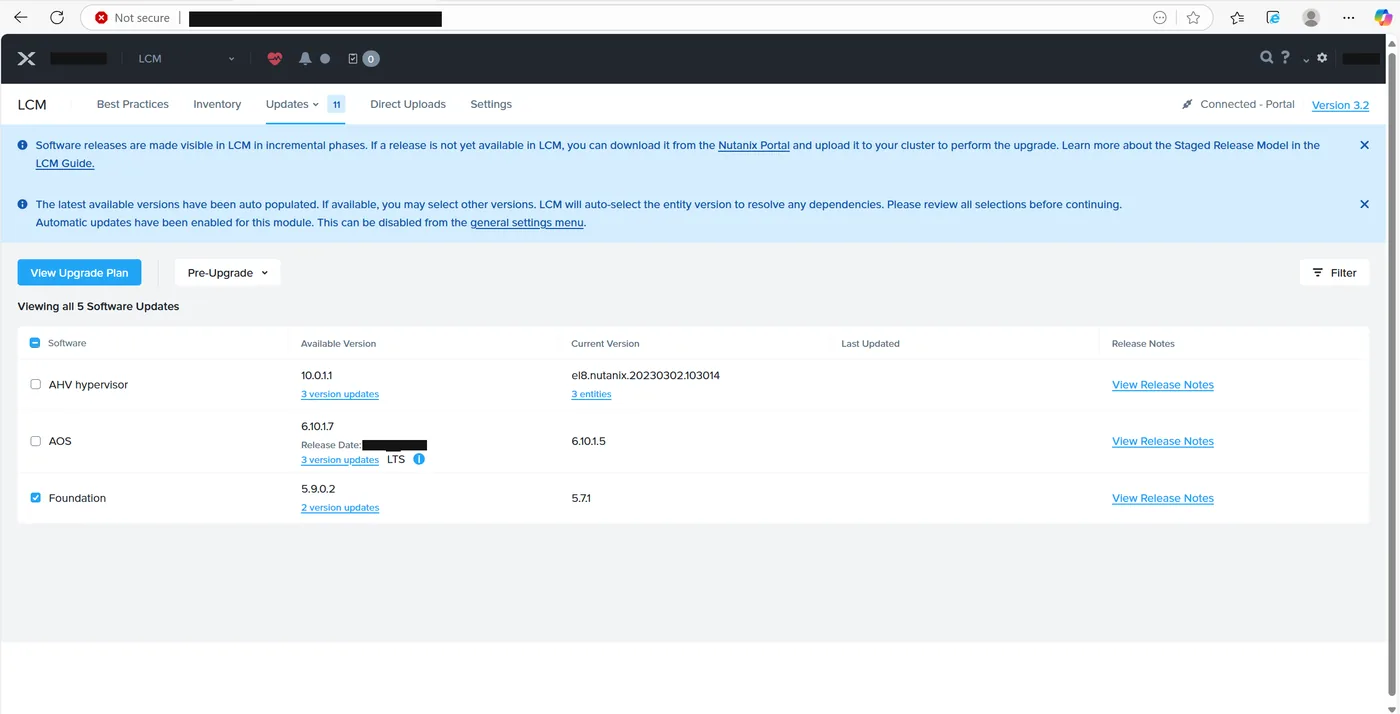The image size is (1400, 714).
Task: Show 3 version updates for AOS
Action: pos(340,460)
